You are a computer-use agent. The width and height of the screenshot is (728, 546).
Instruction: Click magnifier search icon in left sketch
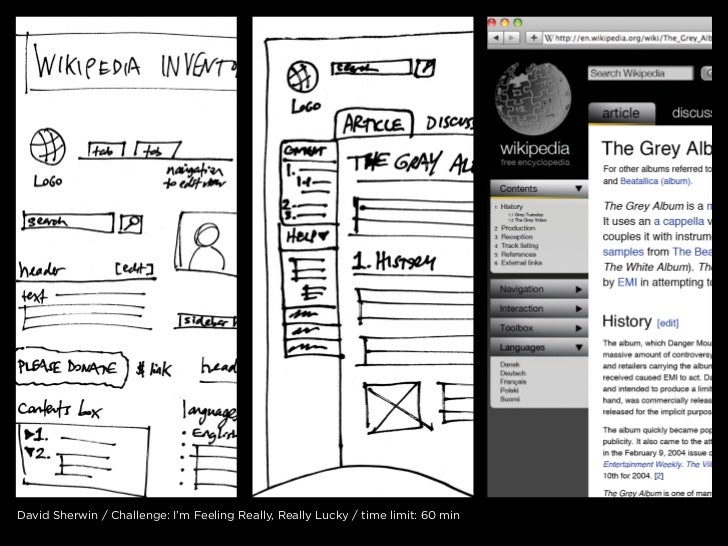point(131,224)
